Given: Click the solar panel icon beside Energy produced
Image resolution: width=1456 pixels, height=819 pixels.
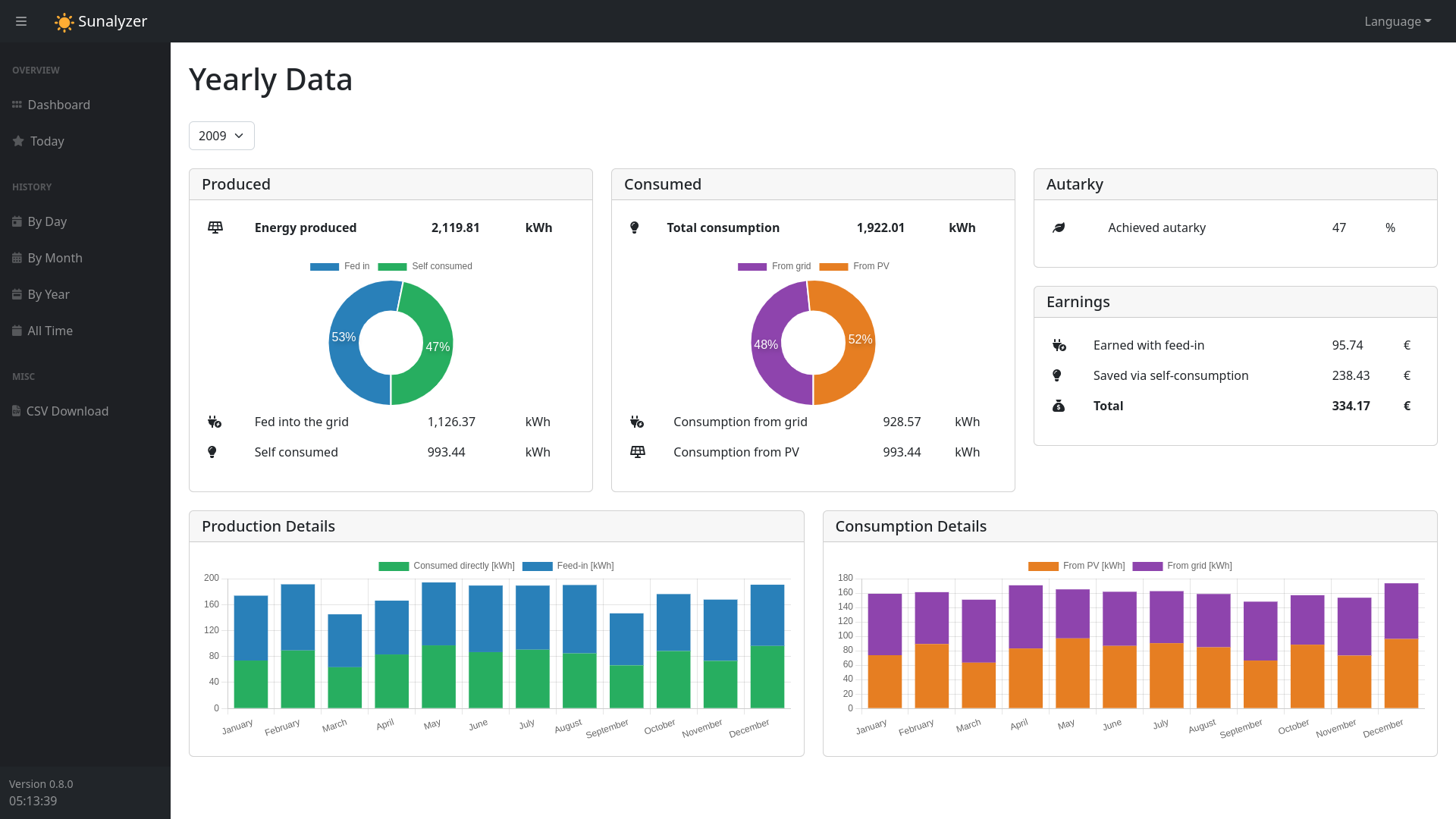Looking at the screenshot, I should click(215, 227).
